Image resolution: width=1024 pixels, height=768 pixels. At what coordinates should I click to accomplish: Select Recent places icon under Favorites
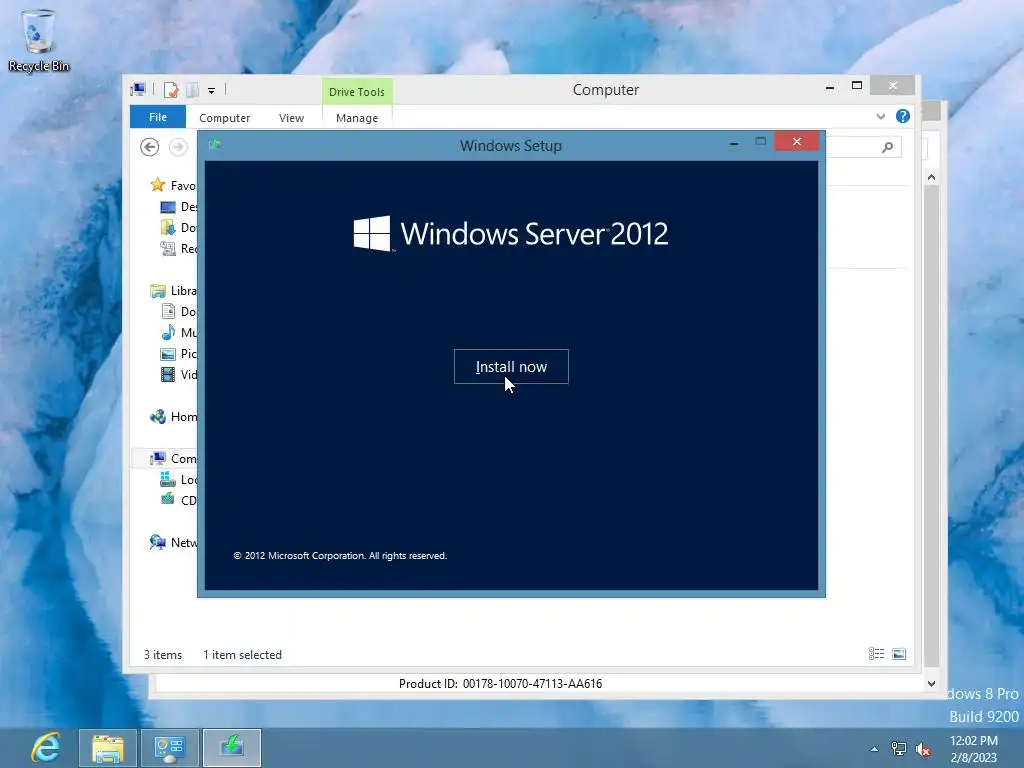(x=168, y=249)
